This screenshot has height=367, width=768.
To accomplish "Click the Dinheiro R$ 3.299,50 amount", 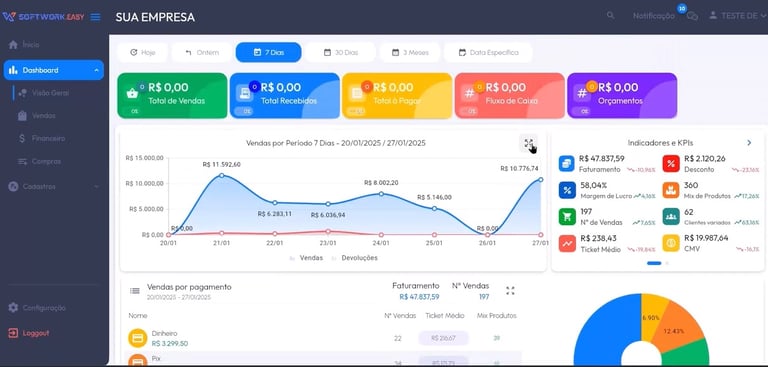I will [169, 343].
